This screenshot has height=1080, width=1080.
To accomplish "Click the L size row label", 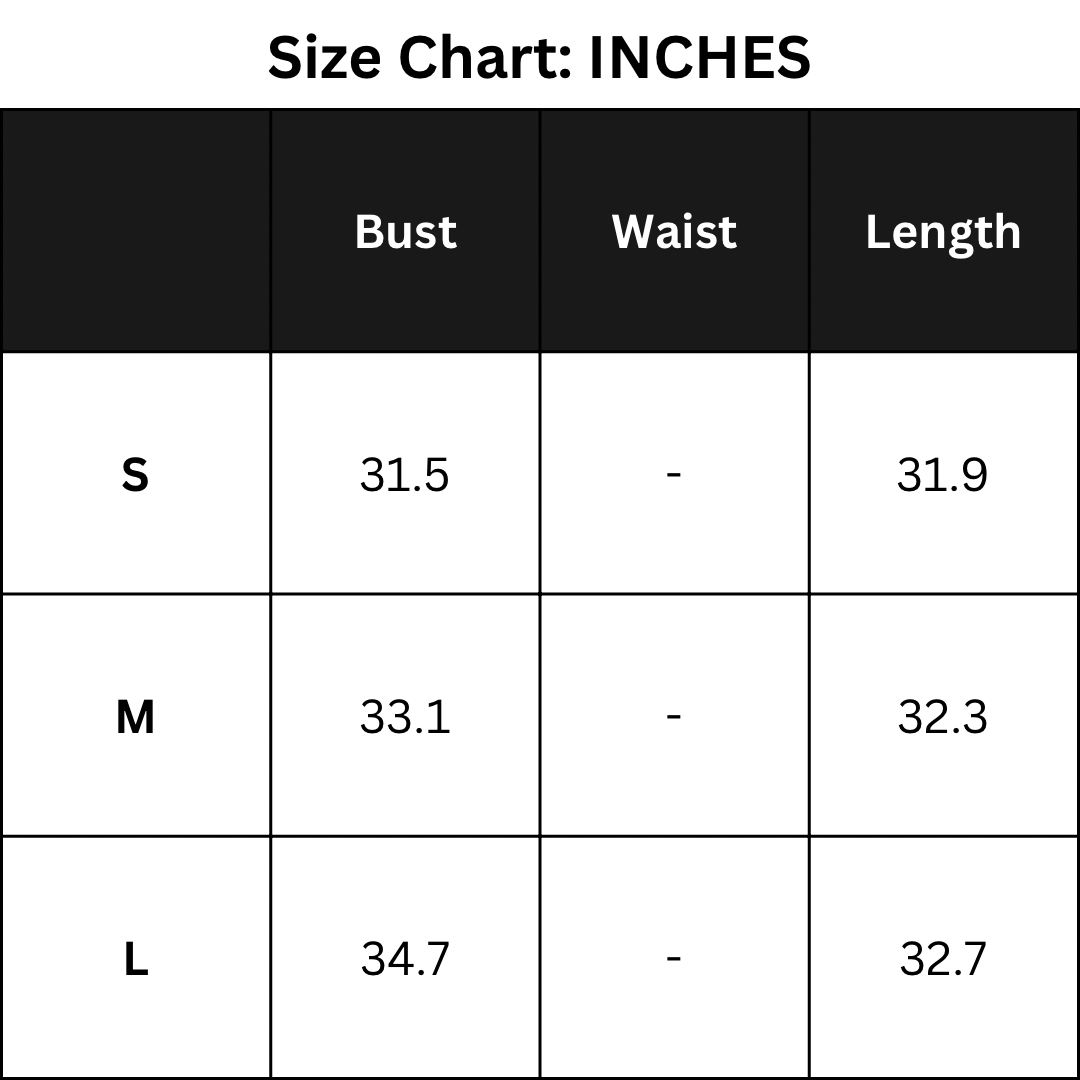I will 135,960.
